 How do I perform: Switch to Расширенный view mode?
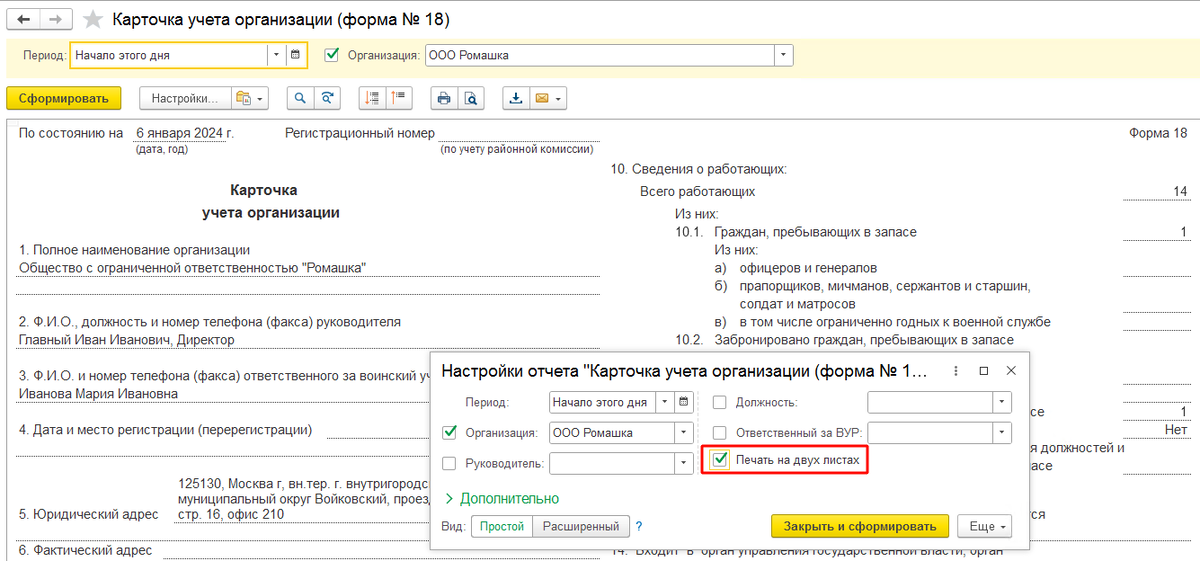click(x=581, y=526)
